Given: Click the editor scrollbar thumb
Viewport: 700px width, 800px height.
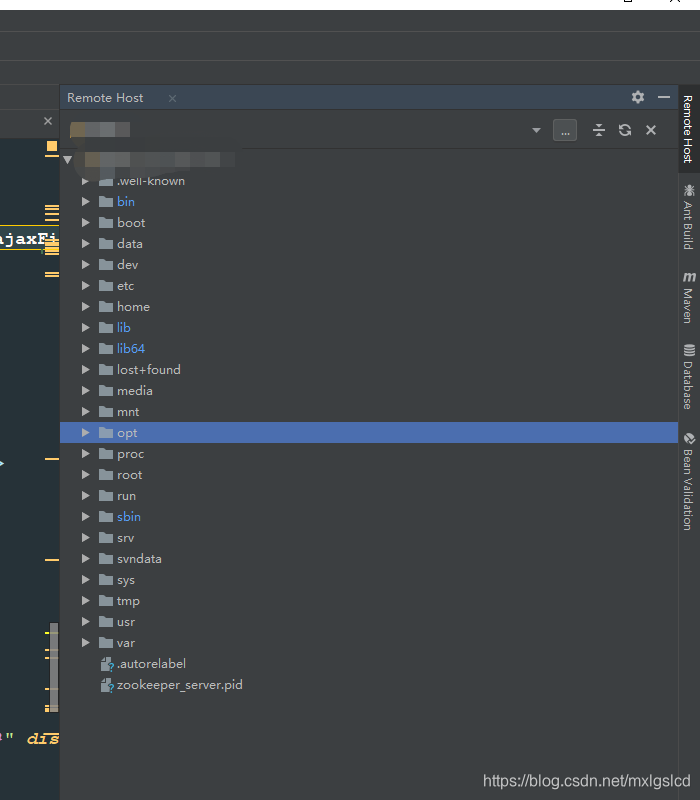Looking at the screenshot, I should (54, 667).
